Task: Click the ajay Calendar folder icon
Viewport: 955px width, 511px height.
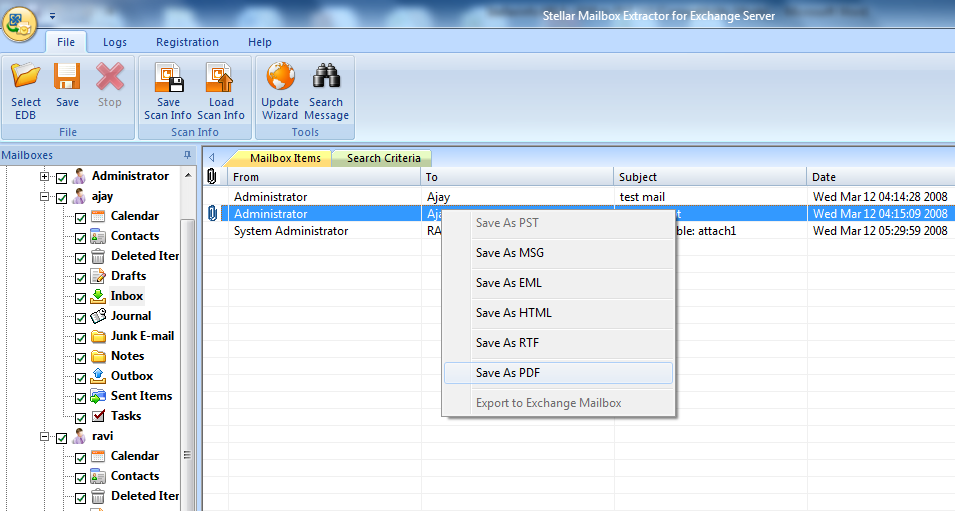Action: tap(98, 216)
